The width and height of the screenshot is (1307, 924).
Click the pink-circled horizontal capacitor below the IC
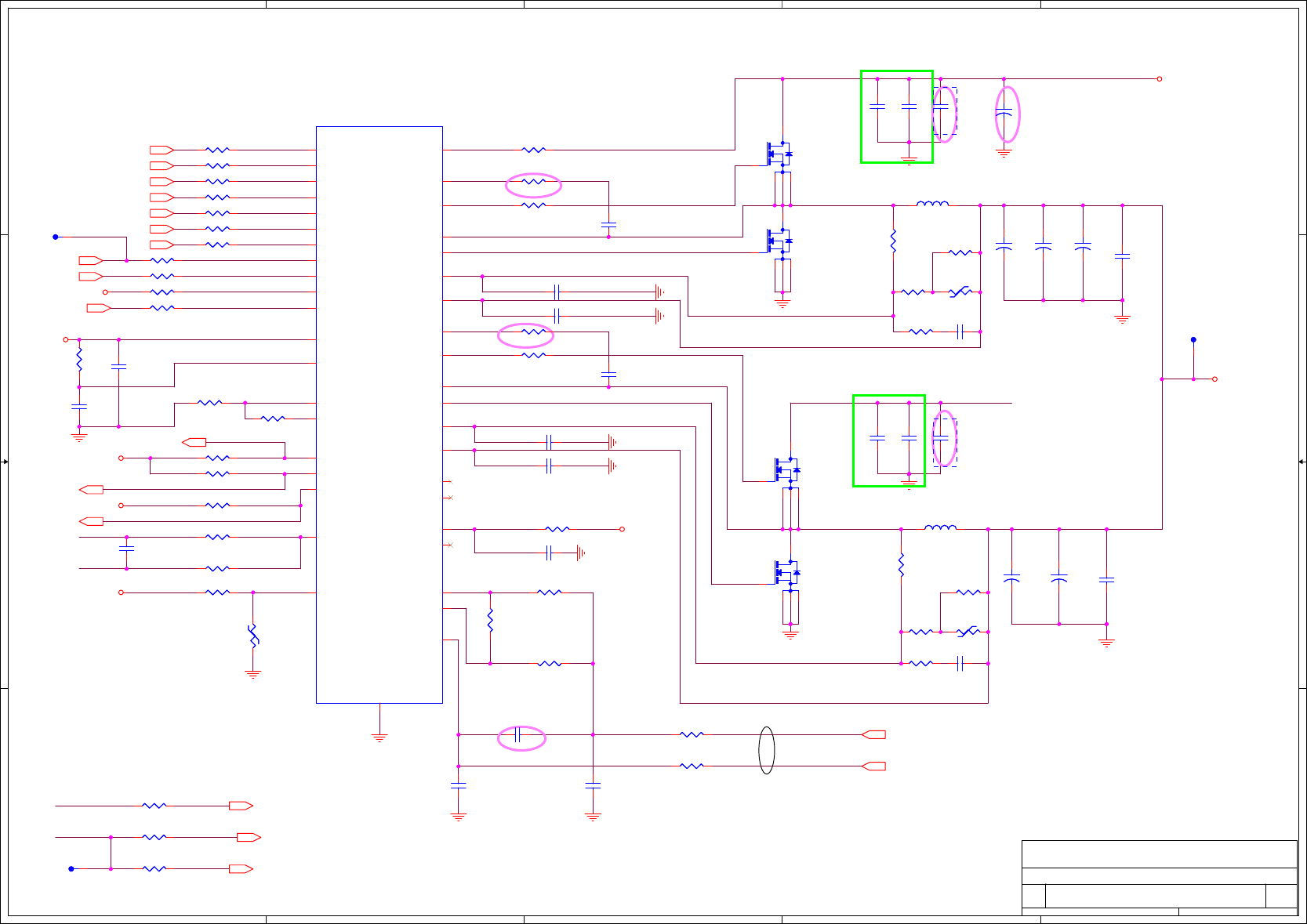521,738
